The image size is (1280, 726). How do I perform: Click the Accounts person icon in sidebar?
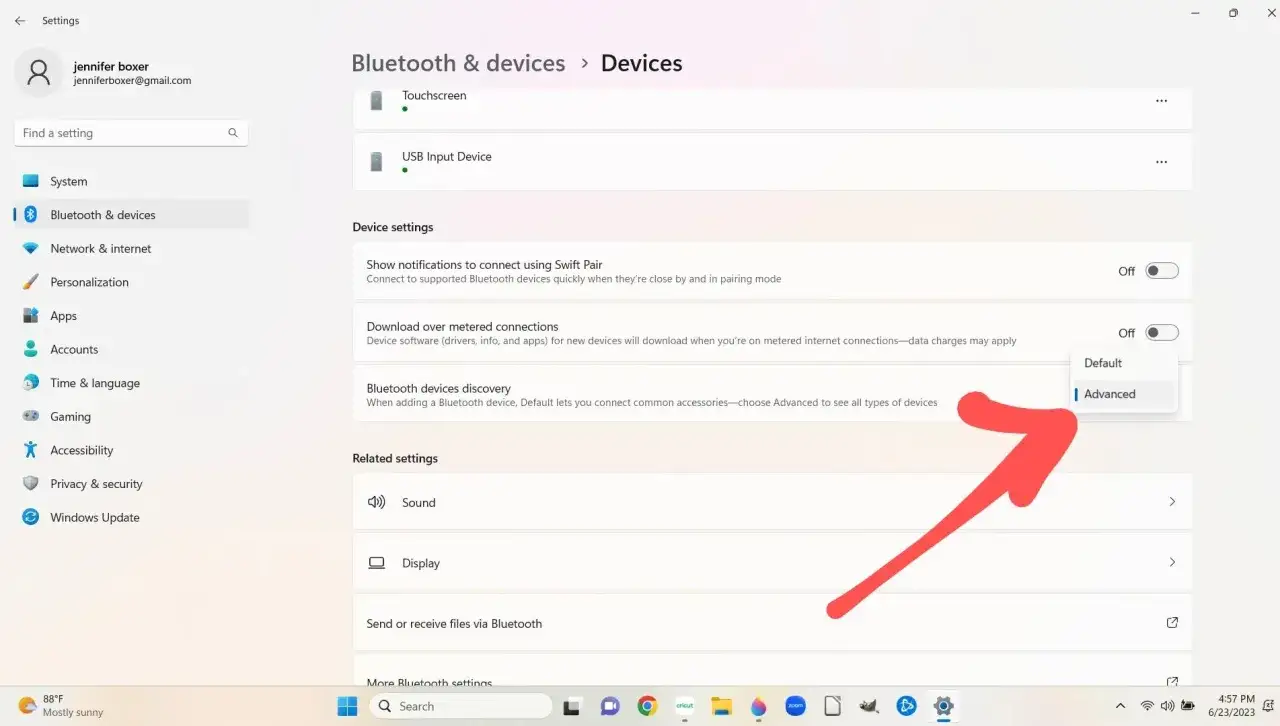click(32, 349)
